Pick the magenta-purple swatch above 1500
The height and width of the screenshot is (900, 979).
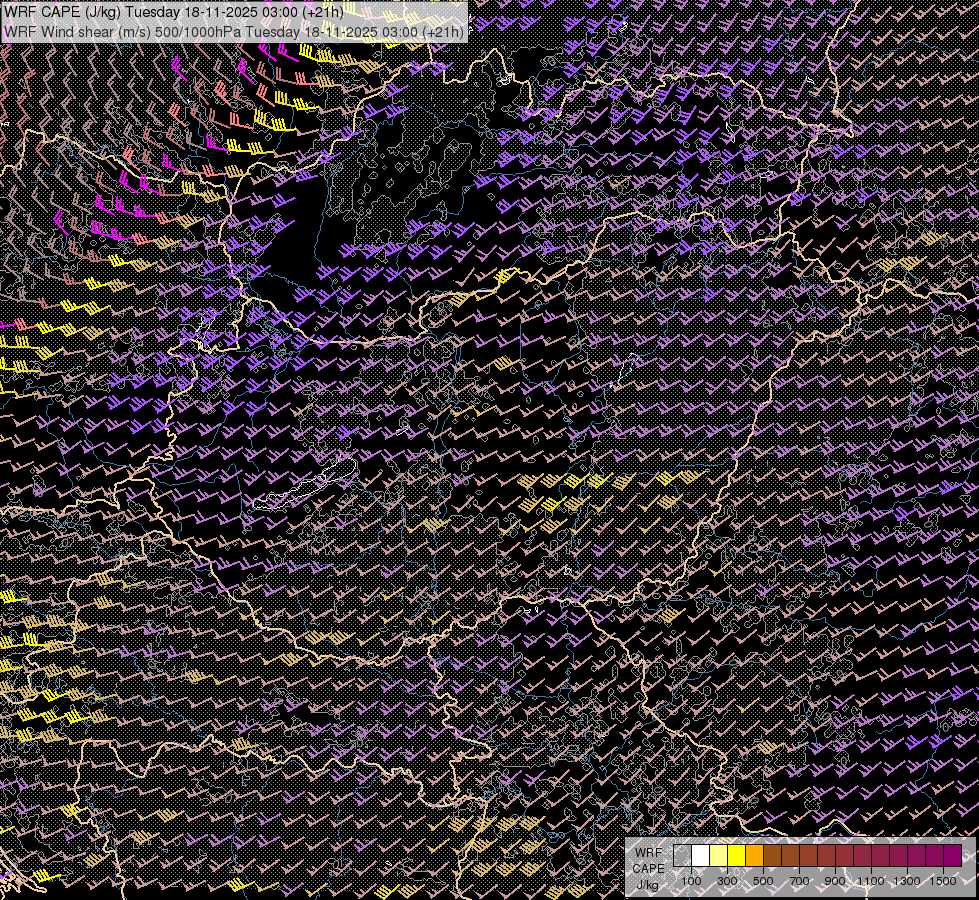pos(952,856)
